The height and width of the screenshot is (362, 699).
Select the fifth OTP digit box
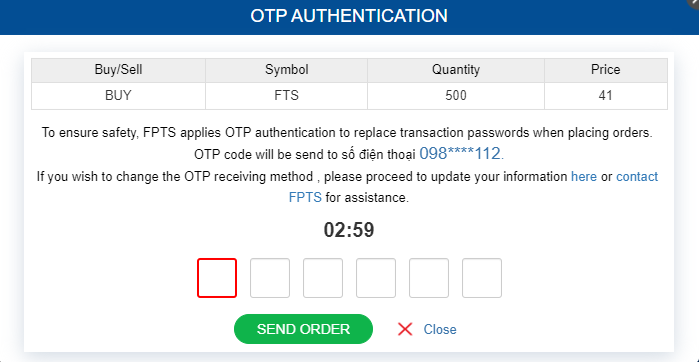(x=429, y=278)
